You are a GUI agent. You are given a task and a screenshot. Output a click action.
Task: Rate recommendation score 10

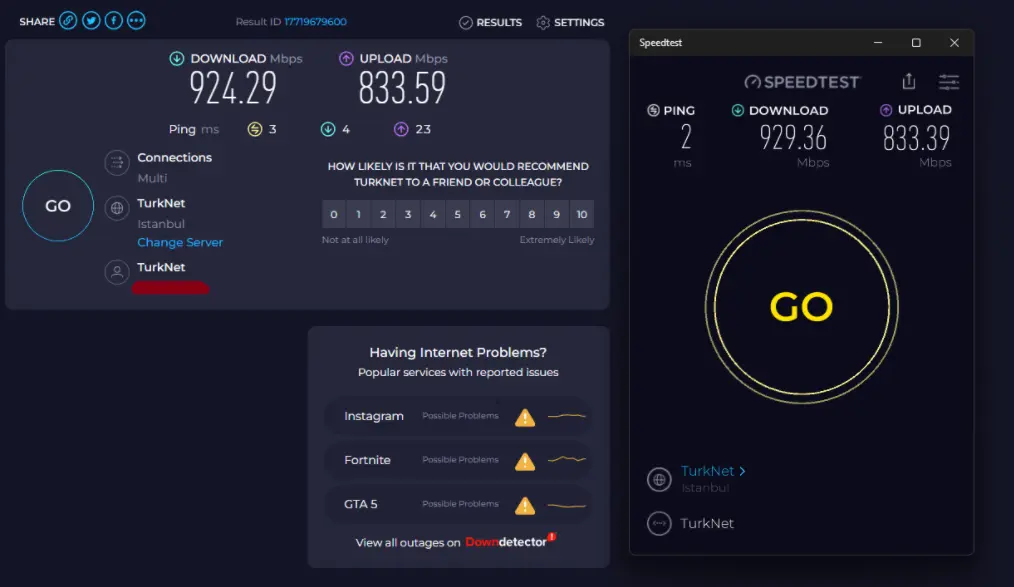581,214
